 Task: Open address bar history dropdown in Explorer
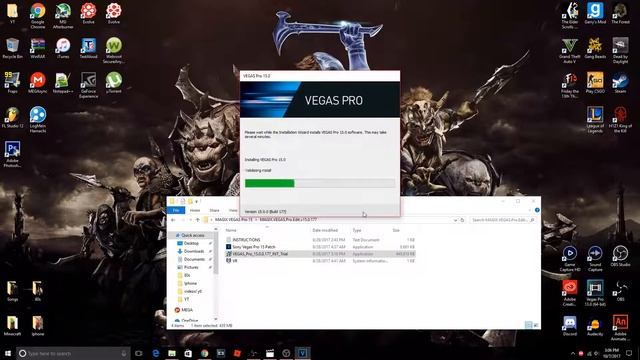click(455, 220)
